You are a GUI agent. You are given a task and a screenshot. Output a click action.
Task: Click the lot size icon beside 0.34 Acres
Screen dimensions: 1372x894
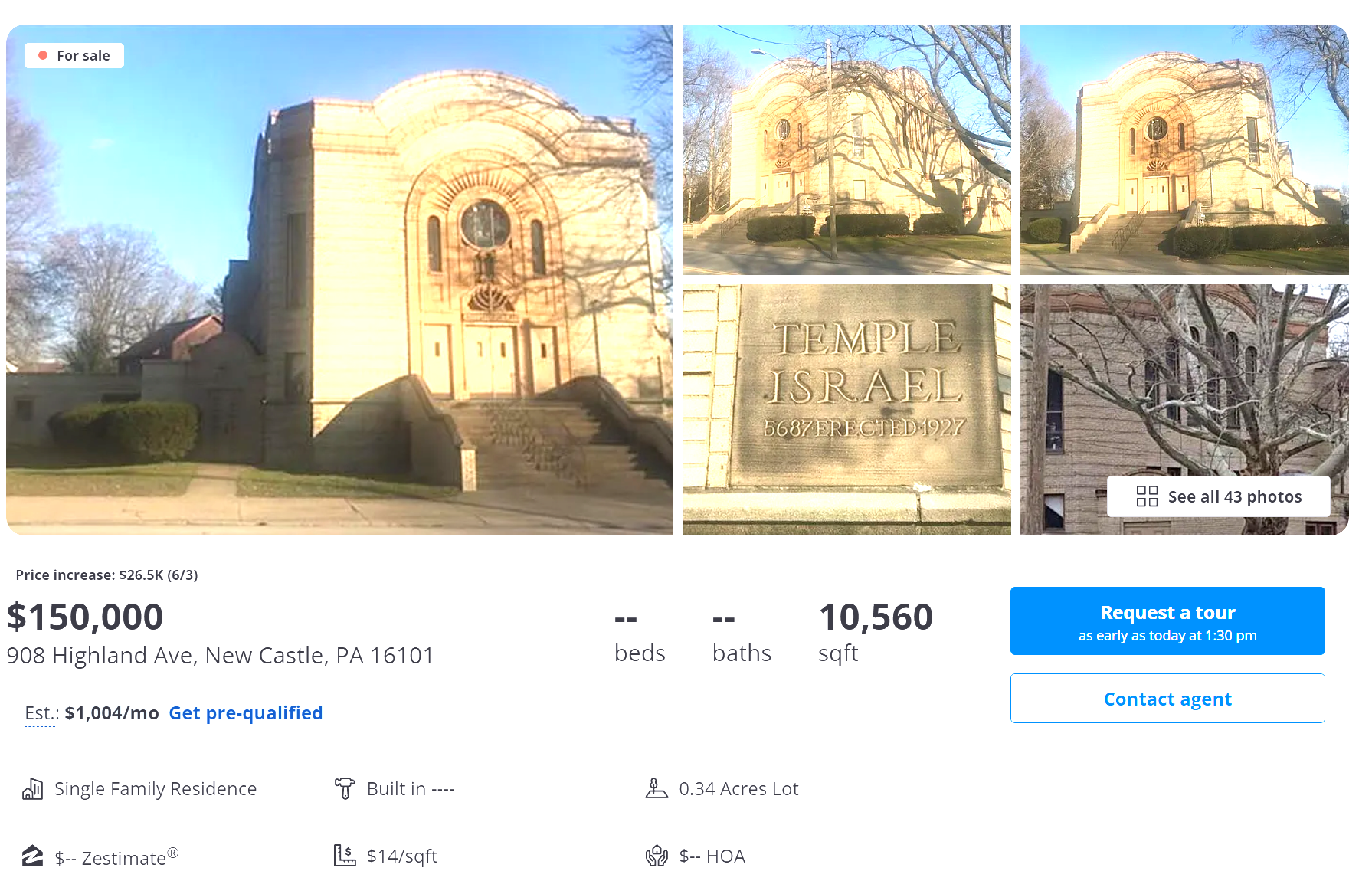tap(657, 788)
